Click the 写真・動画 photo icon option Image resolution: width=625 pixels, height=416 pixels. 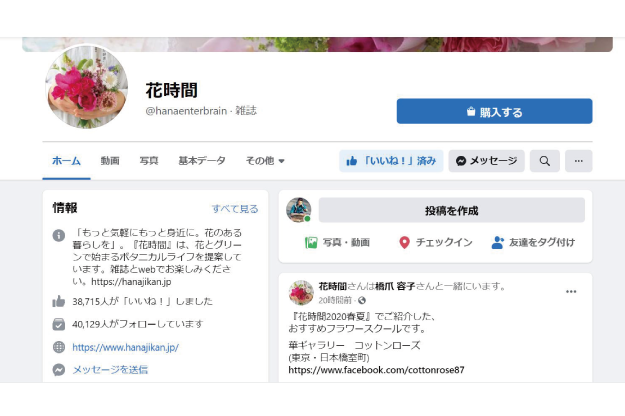337,242
